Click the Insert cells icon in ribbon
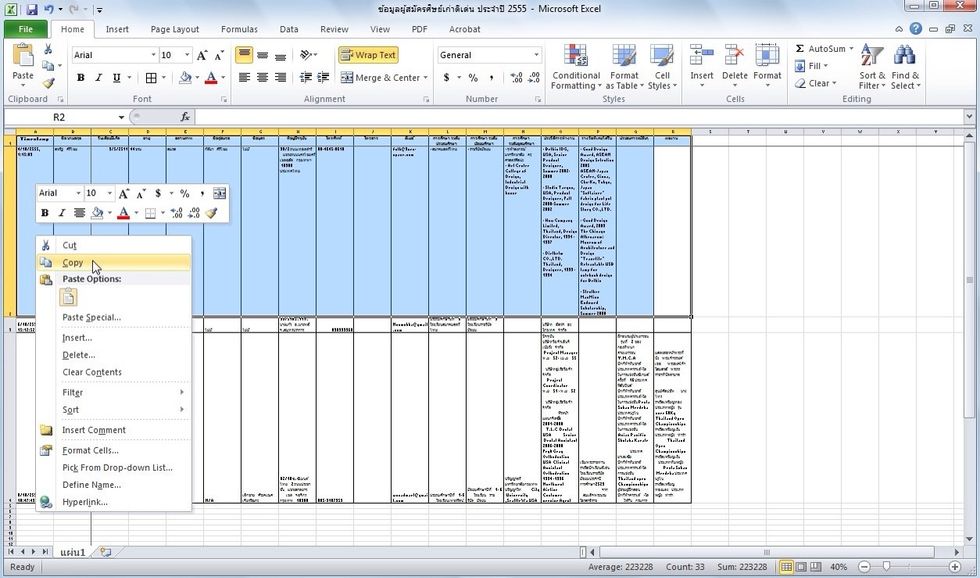Viewport: 980px width, 578px height. point(702,57)
